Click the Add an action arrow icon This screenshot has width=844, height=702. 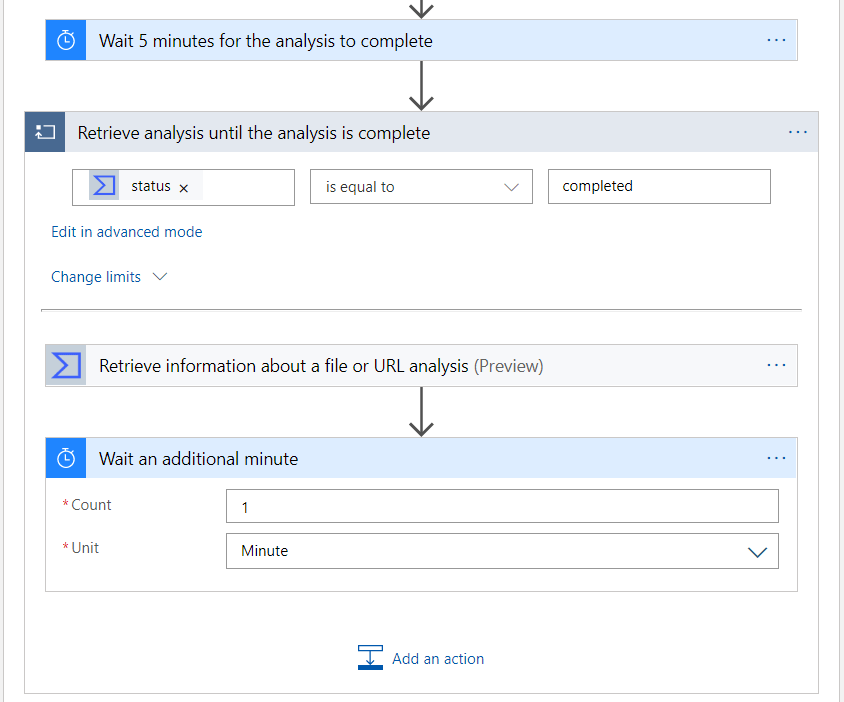click(370, 658)
